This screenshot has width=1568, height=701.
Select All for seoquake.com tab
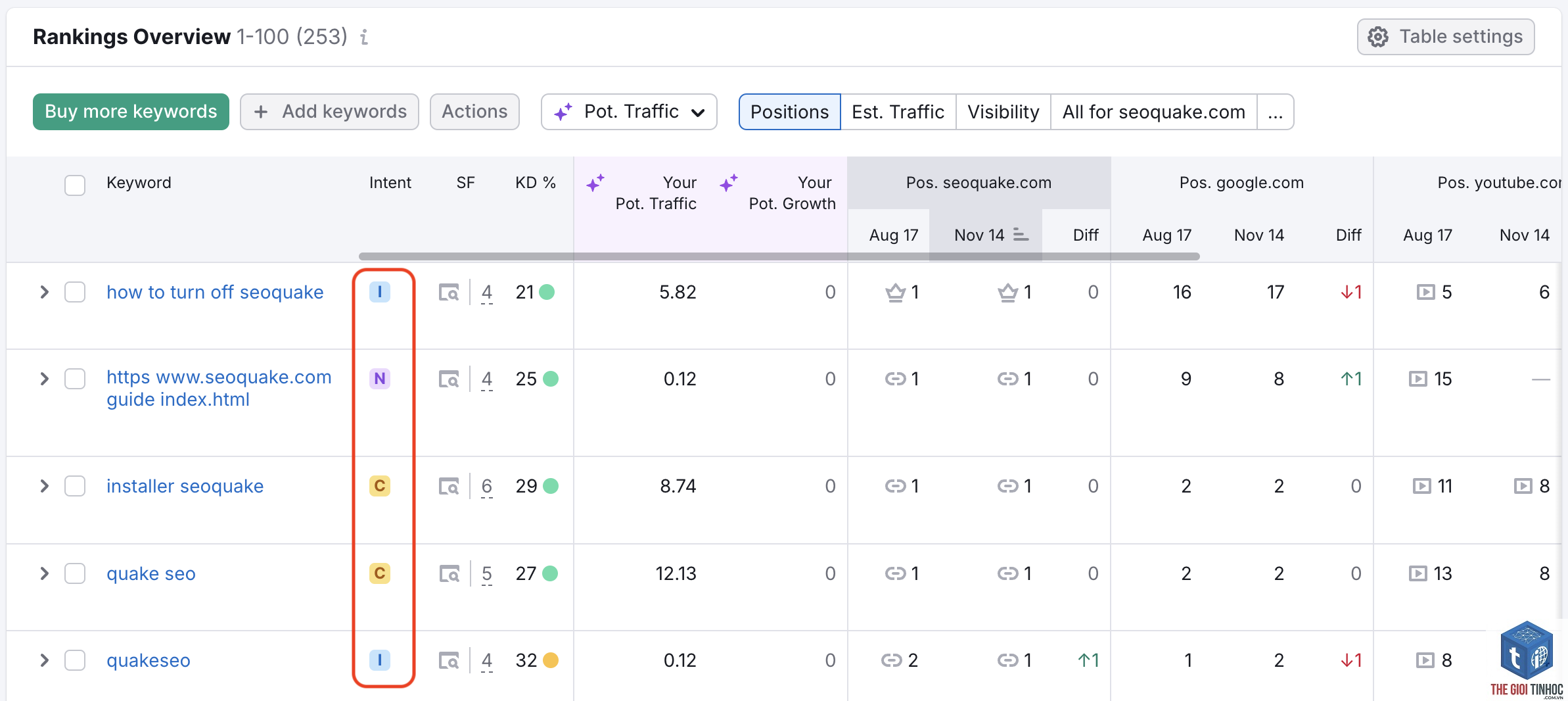(x=1154, y=112)
